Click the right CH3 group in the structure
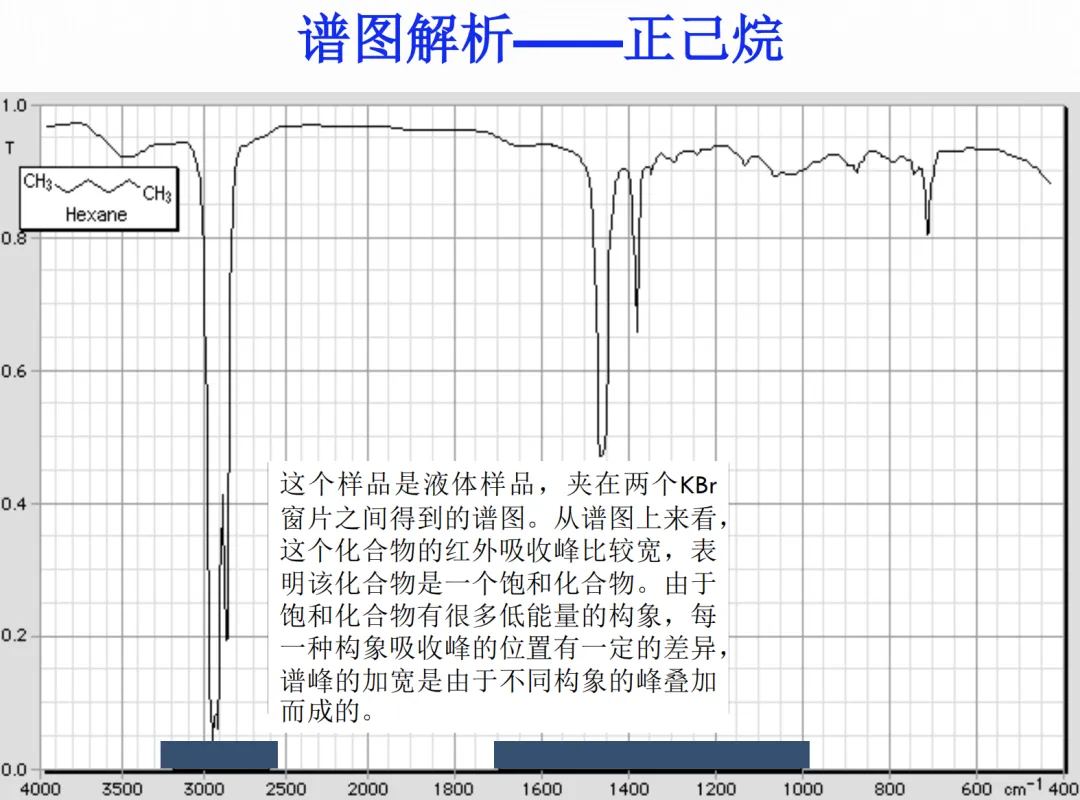The image size is (1080, 800). [157, 194]
